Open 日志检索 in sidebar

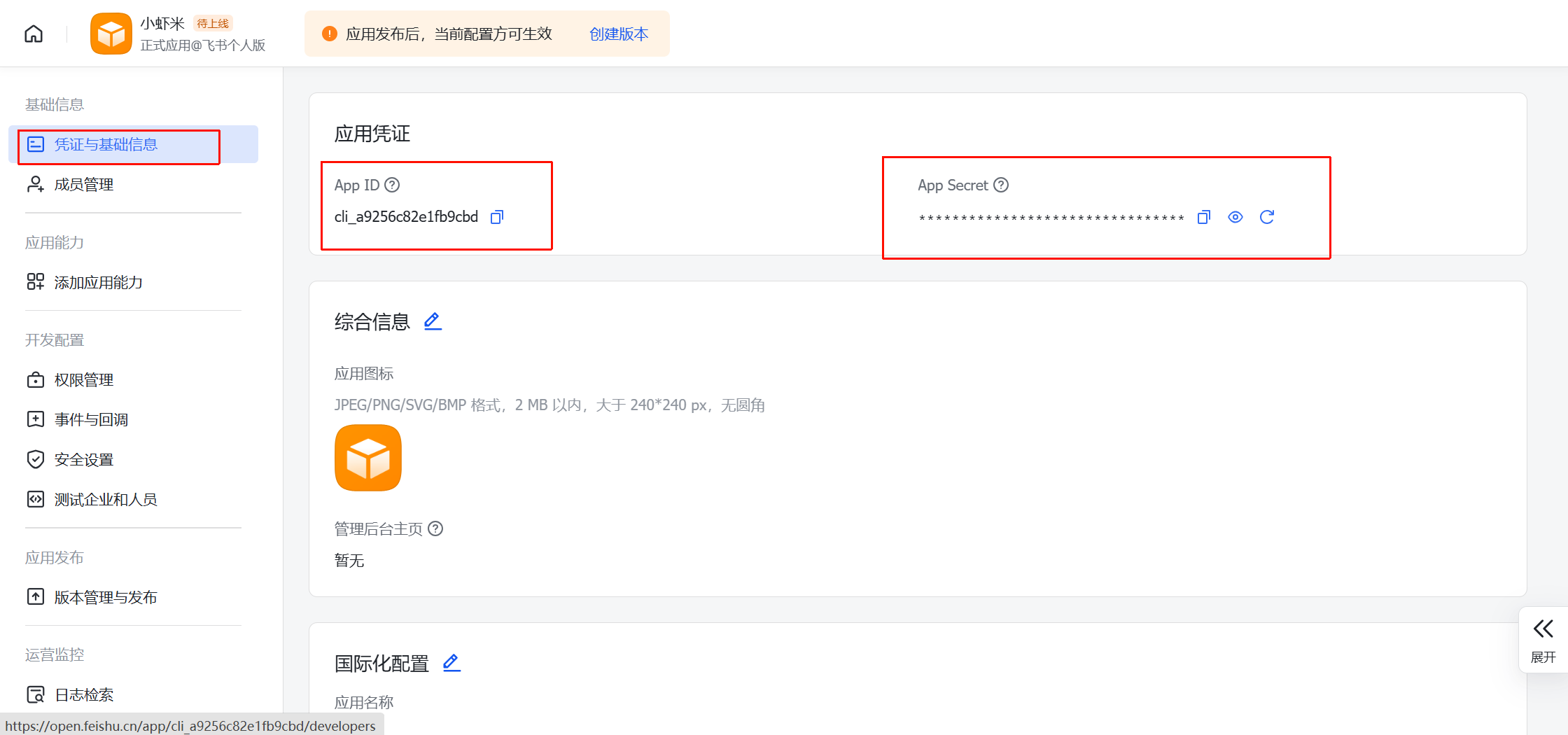pyautogui.click(x=84, y=694)
